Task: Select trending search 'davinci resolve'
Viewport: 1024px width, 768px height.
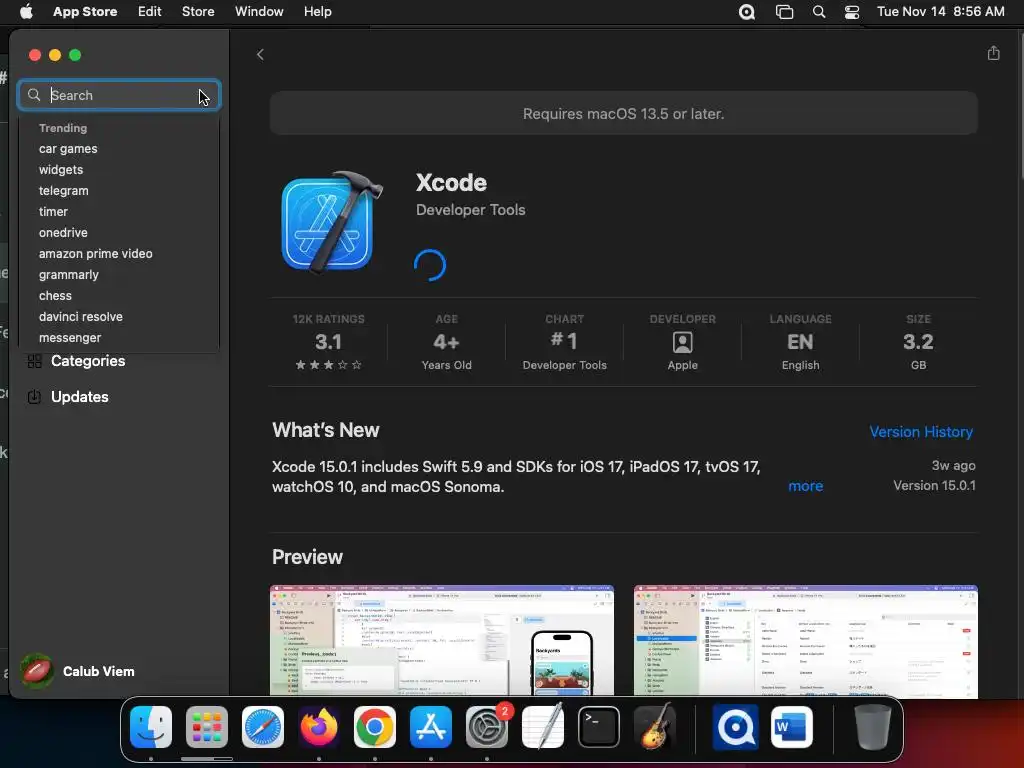Action: (x=80, y=317)
